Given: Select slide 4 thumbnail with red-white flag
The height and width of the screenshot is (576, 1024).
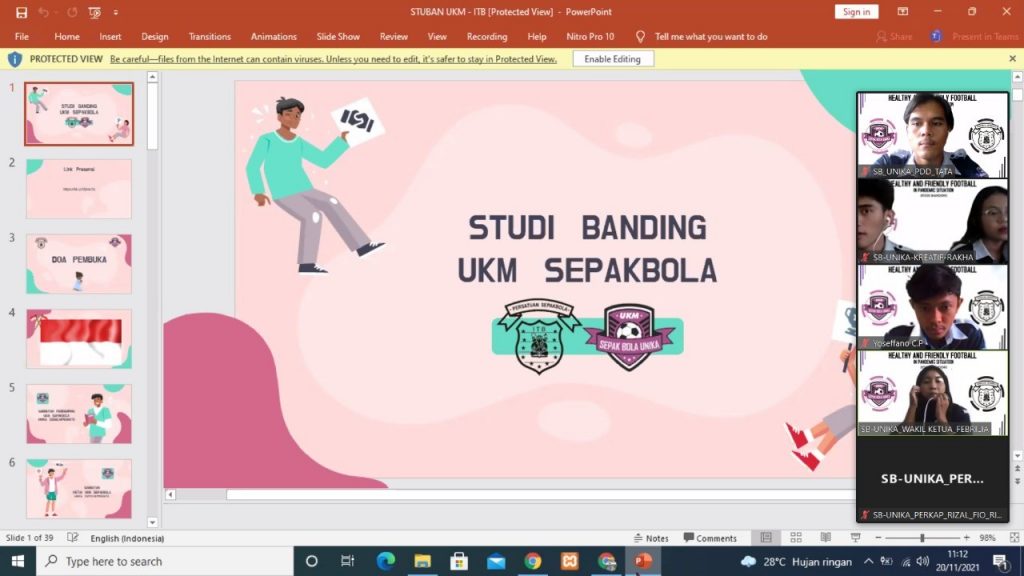Looking at the screenshot, I should 79,339.
